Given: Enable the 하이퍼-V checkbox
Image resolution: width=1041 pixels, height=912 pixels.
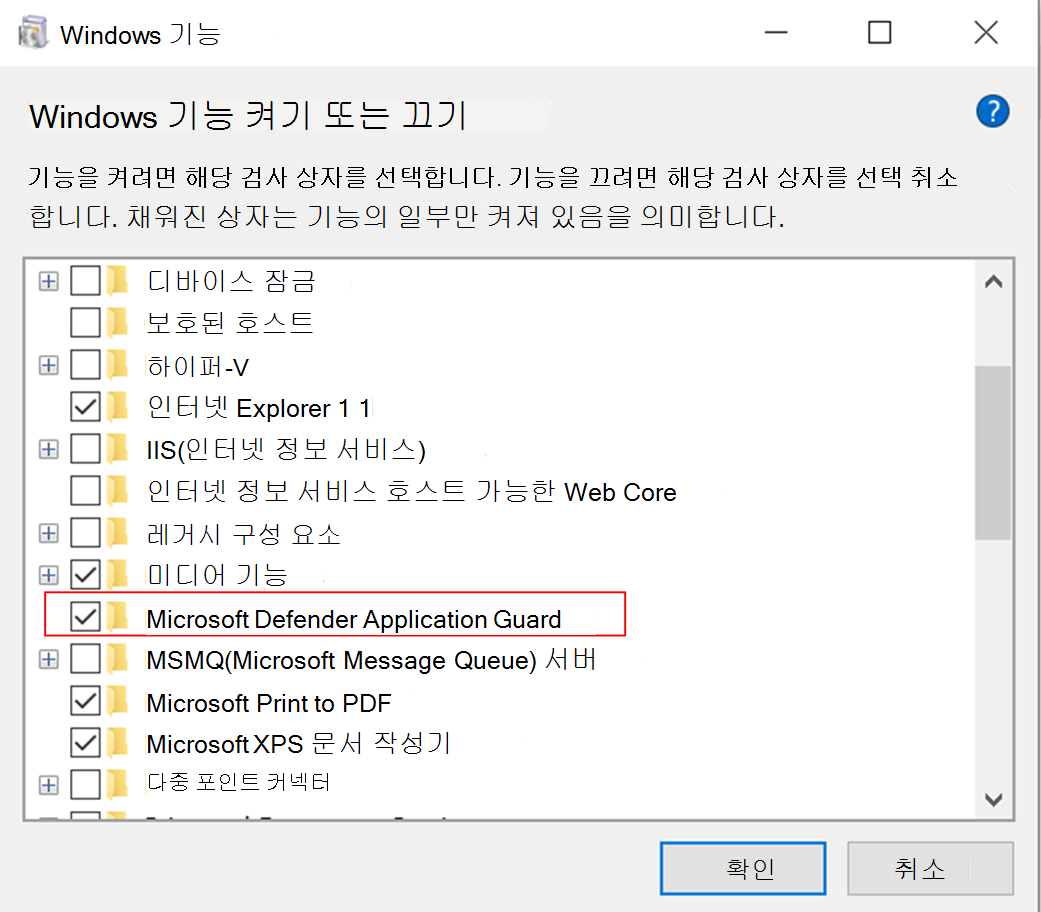Looking at the screenshot, I should [x=85, y=365].
